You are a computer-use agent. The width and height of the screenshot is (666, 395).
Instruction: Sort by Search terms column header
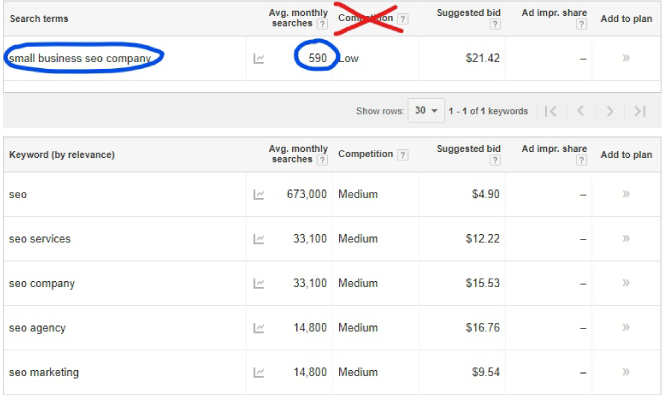point(39,19)
